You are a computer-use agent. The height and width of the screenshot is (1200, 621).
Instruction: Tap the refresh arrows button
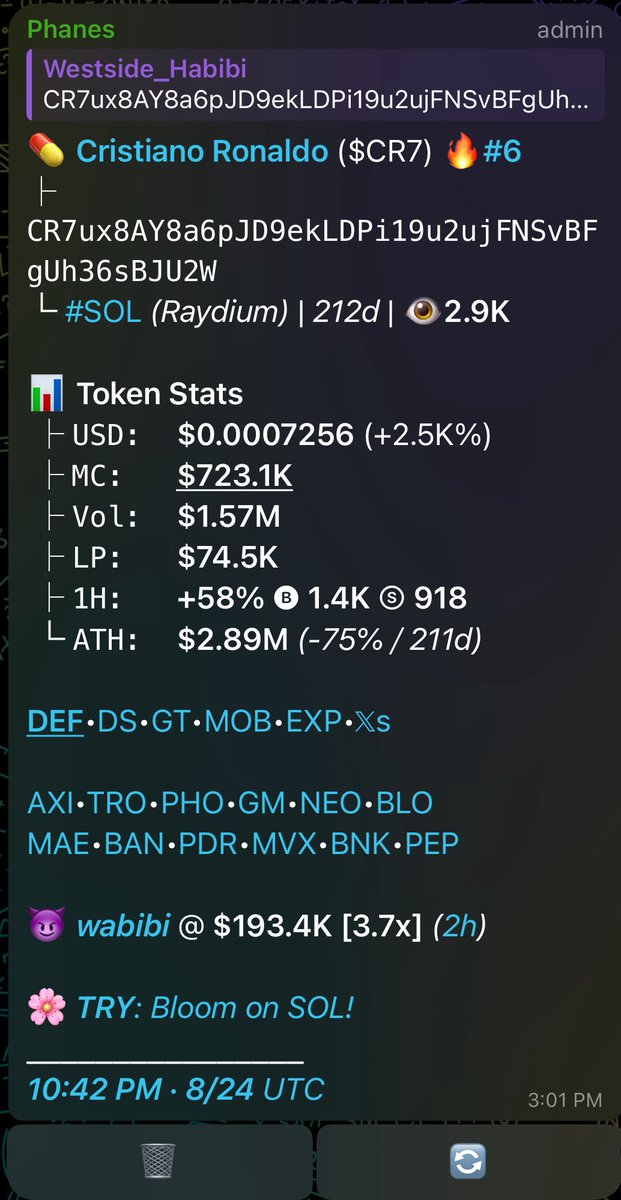coord(469,1161)
